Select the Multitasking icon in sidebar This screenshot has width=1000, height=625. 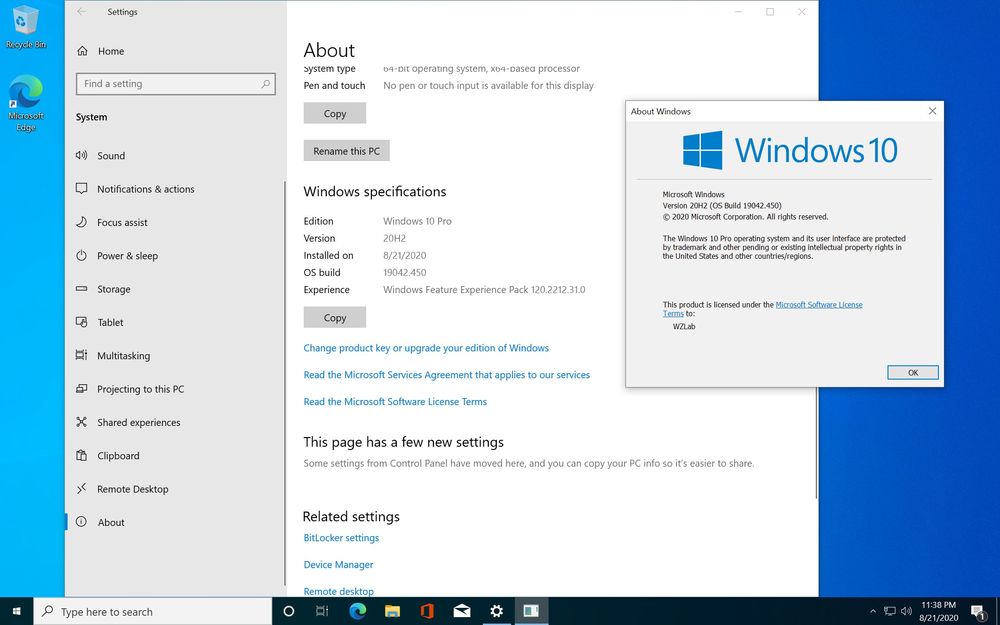[x=82, y=355]
